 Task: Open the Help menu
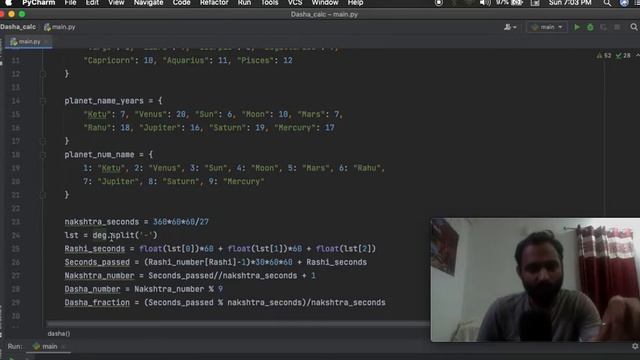click(x=356, y=3)
